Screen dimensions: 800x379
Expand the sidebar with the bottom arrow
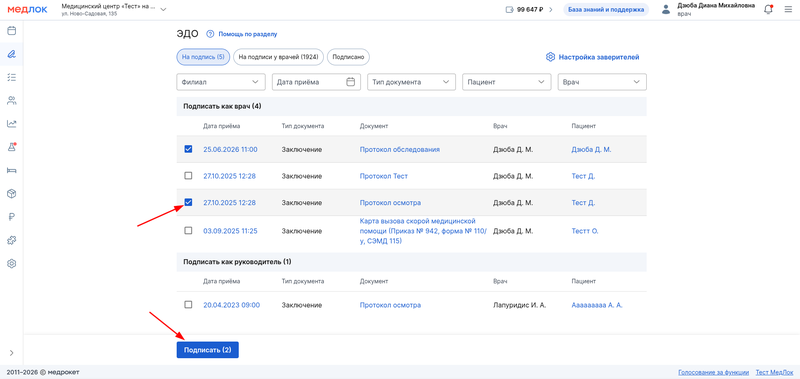click(x=12, y=352)
